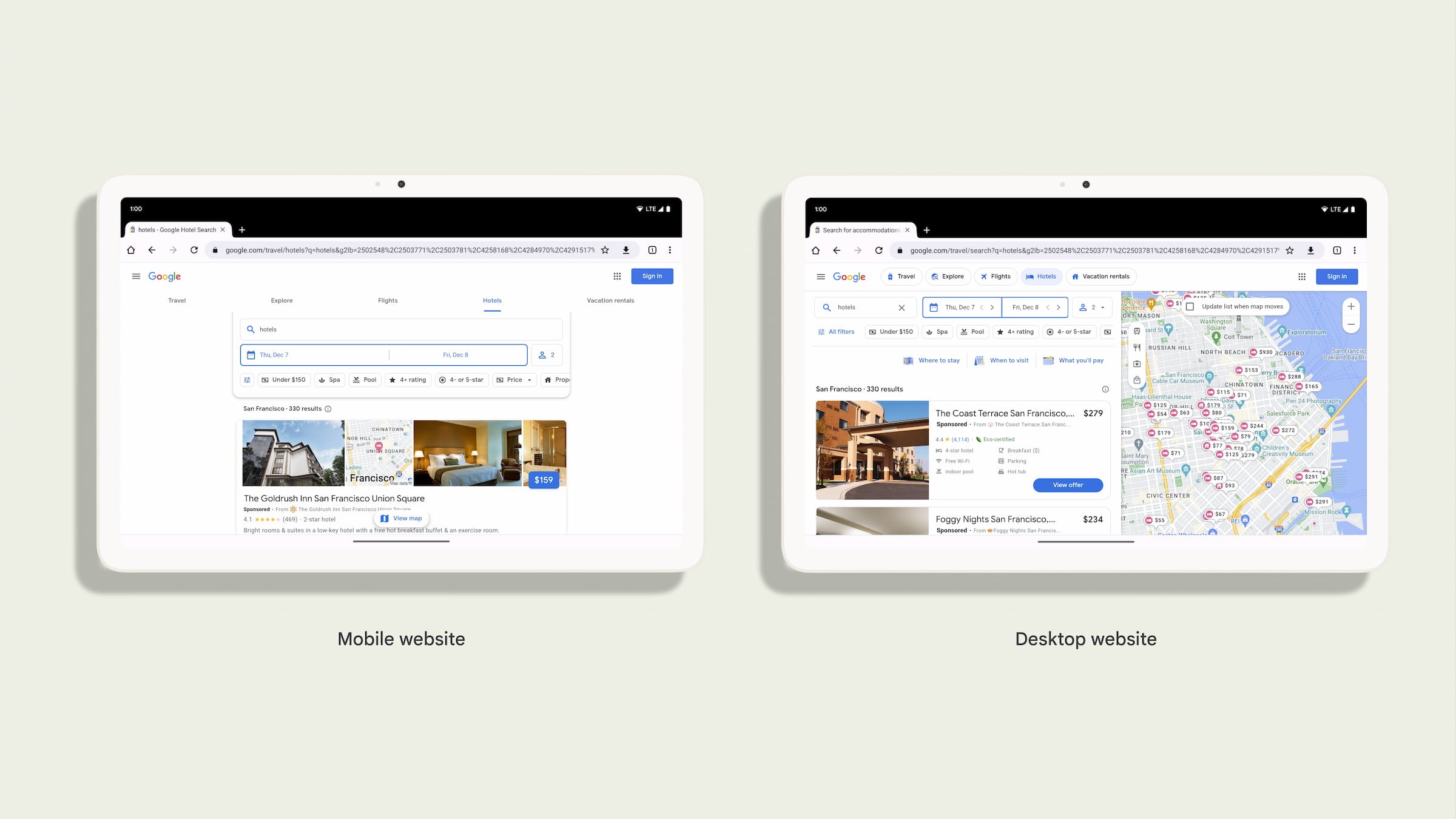
Task: Click Sign In button in desktop view
Action: coord(1337,276)
